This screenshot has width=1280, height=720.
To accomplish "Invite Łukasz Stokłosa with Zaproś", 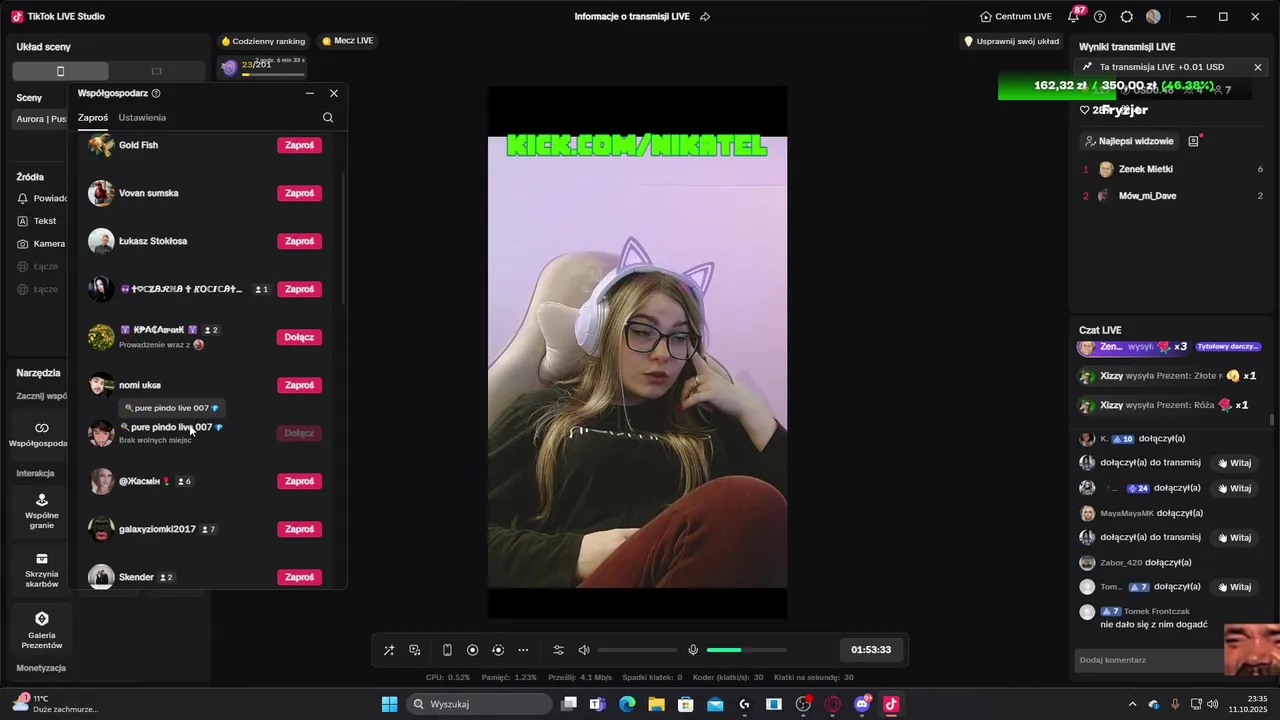I will 299,241.
